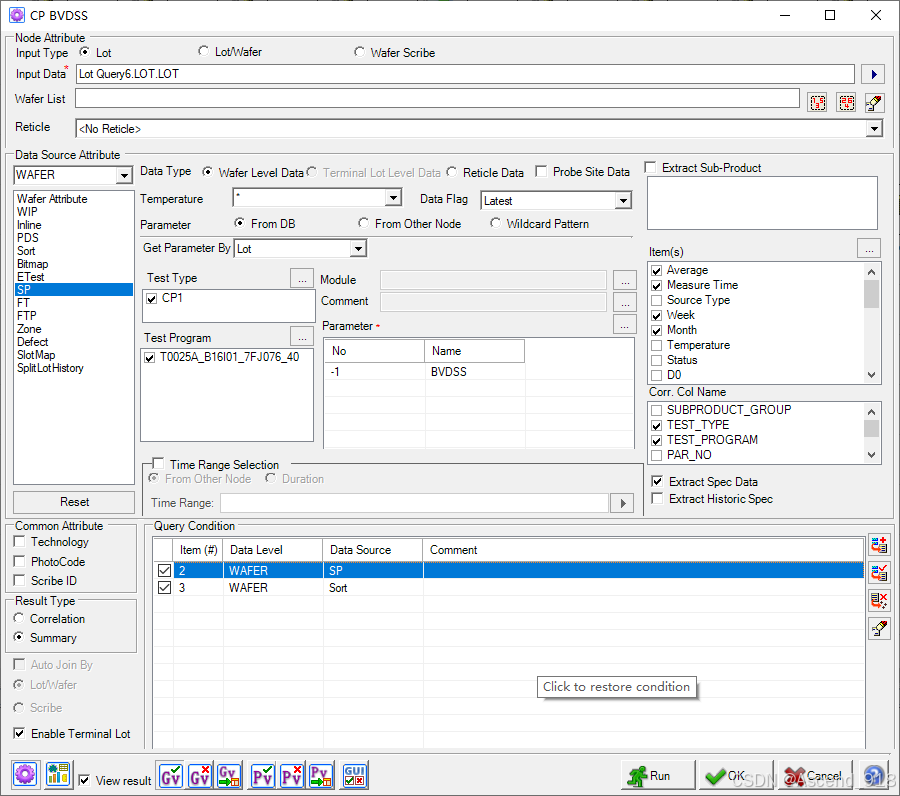Screen dimensions: 900x796
Task: Click the update query condition icon
Action: 879,572
